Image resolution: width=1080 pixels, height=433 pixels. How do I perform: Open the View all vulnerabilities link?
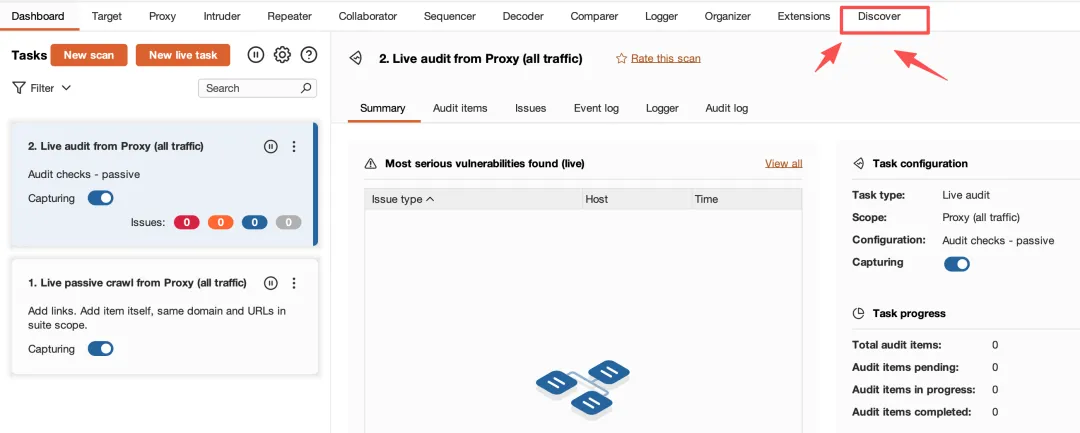click(784, 164)
